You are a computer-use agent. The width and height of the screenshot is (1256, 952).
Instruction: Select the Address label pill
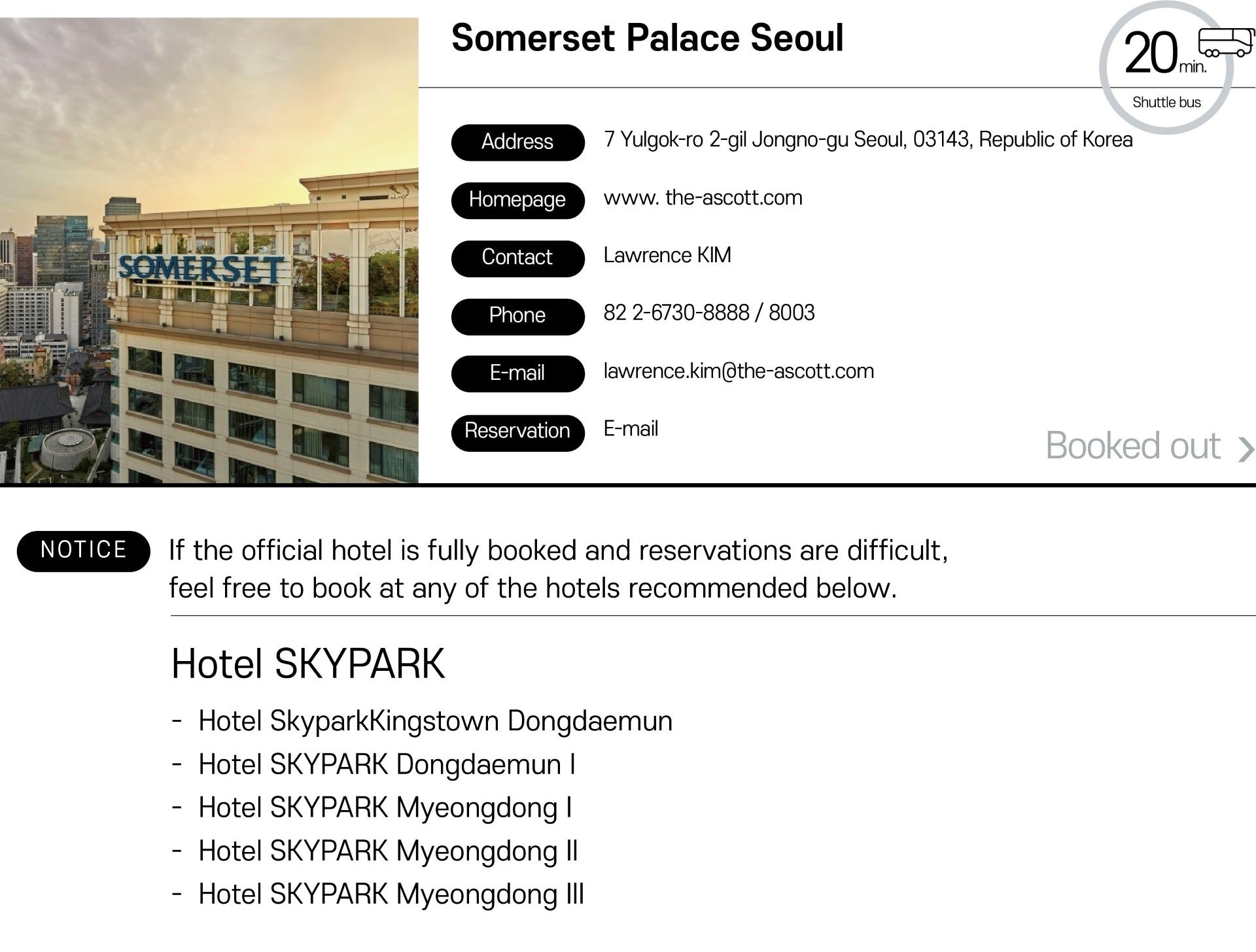coord(517,142)
